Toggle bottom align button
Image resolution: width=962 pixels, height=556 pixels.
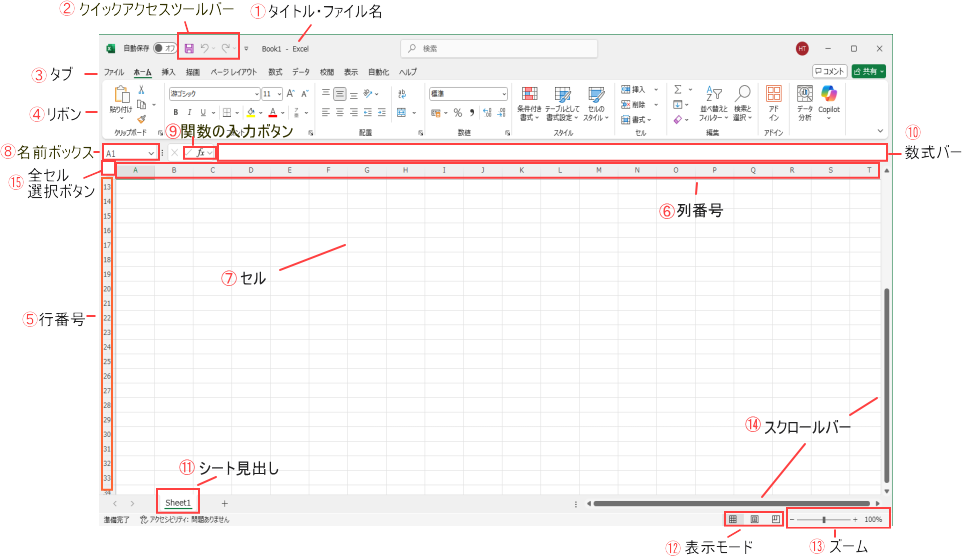pyautogui.click(x=354, y=94)
